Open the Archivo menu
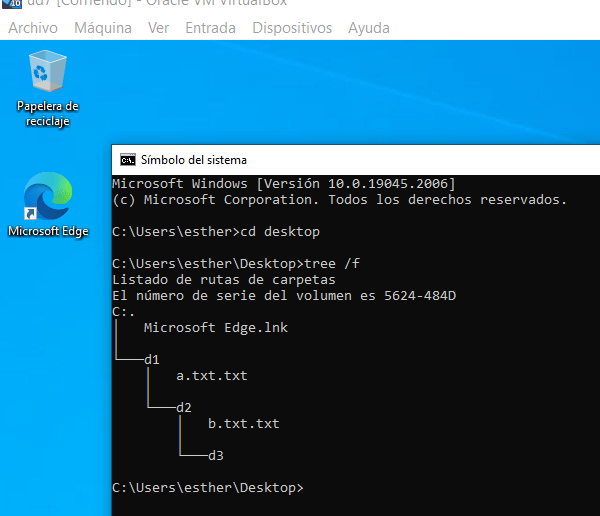Viewport: 600px width, 516px height. (x=33, y=28)
